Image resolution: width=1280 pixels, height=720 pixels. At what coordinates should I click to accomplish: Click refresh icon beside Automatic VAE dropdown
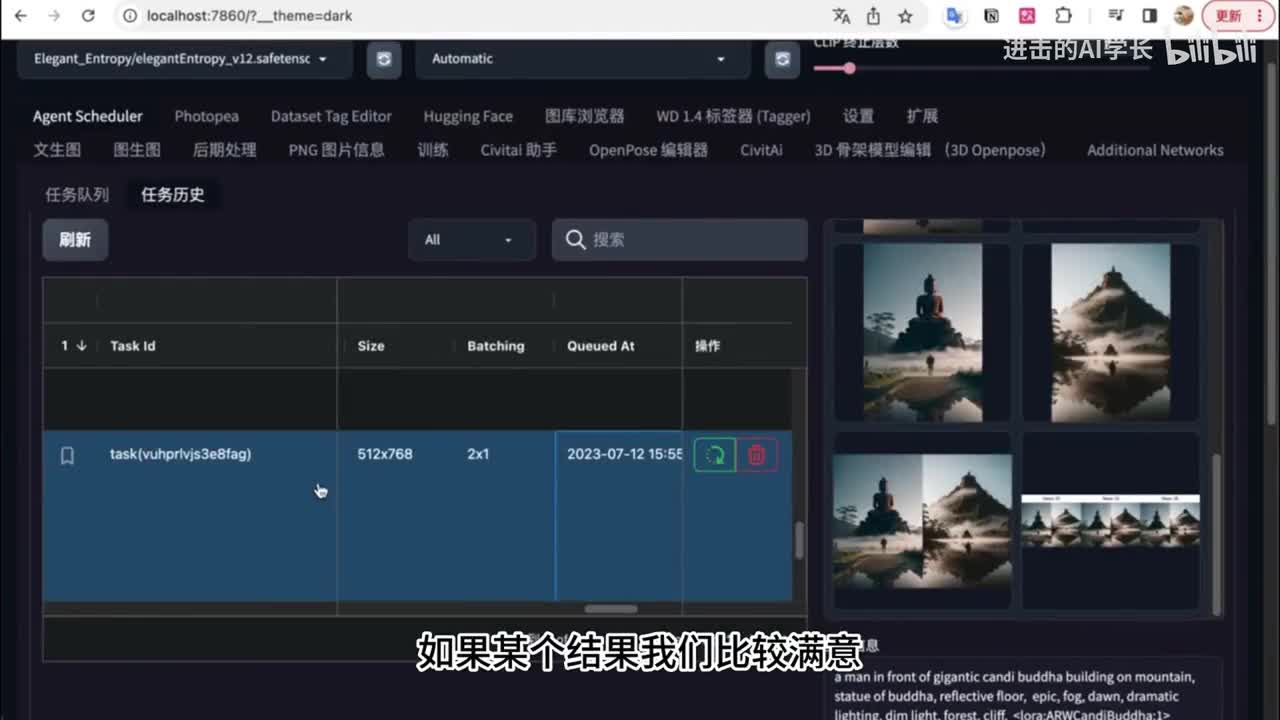(782, 59)
